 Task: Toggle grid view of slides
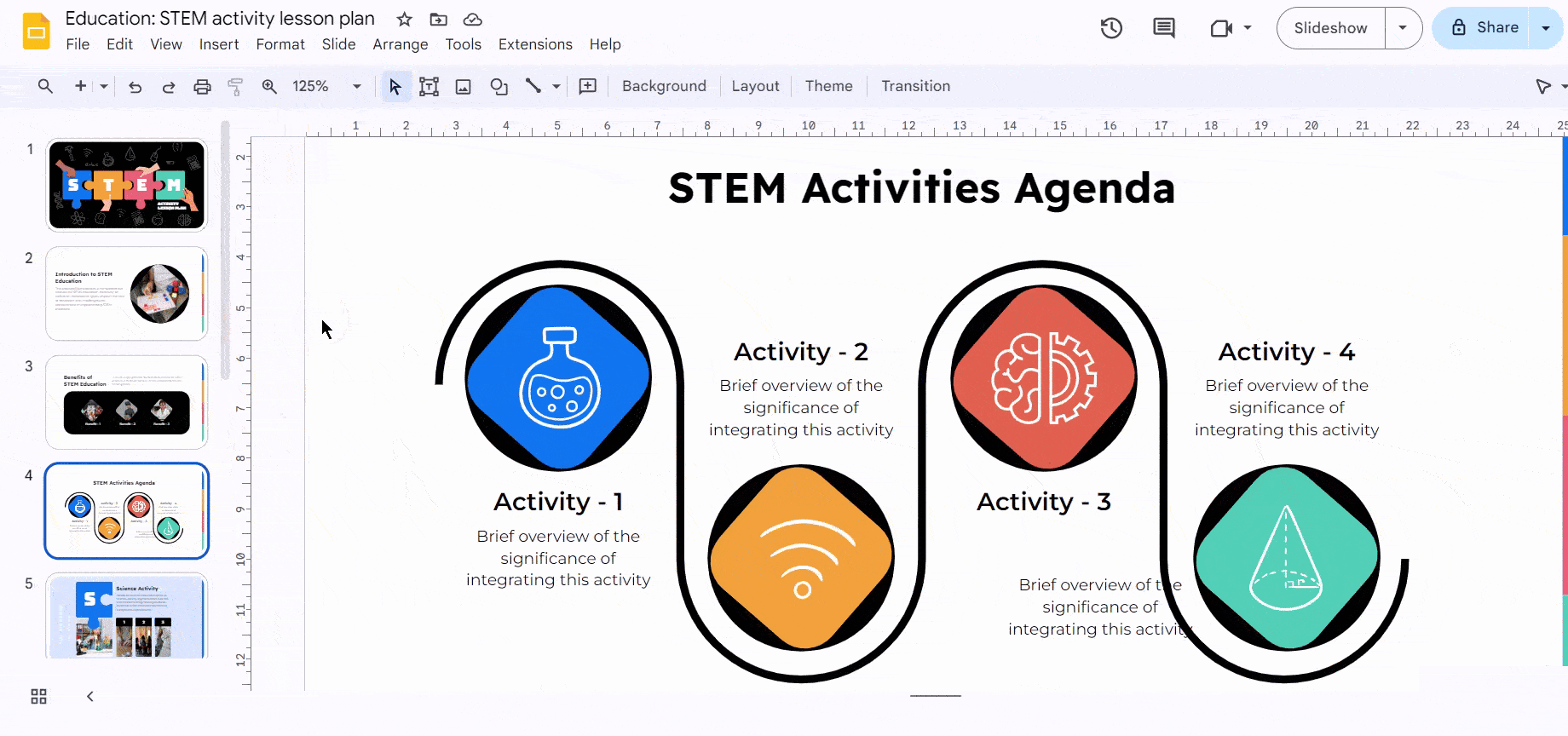(x=39, y=697)
